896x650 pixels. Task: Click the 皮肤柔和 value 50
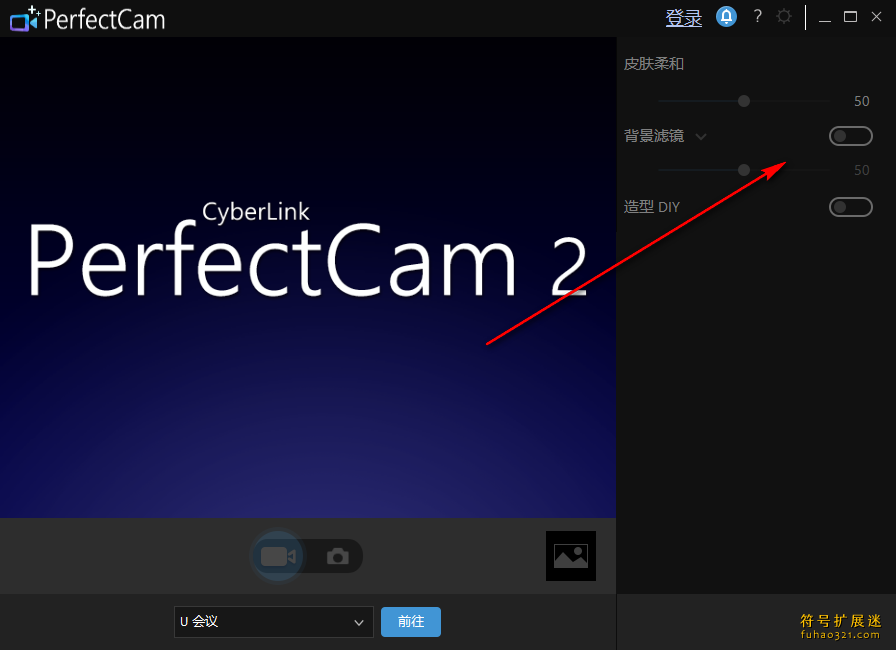coord(861,101)
